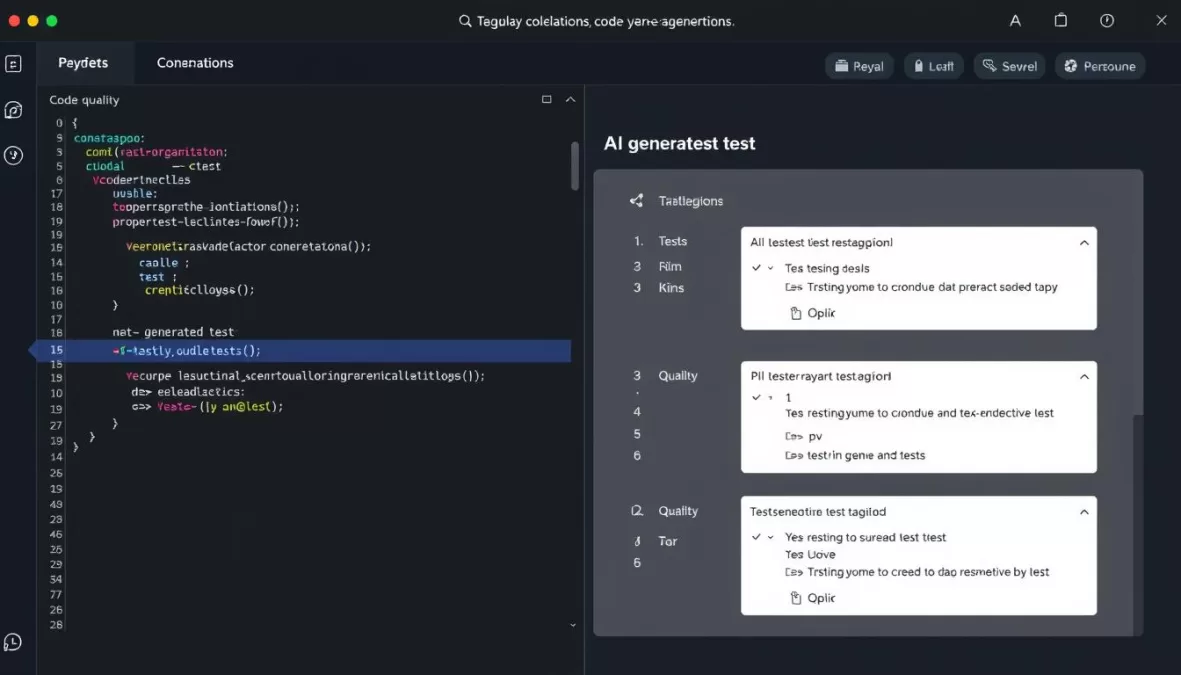Click the clock icon at sidebar bottom
The image size is (1181, 675).
(13, 642)
